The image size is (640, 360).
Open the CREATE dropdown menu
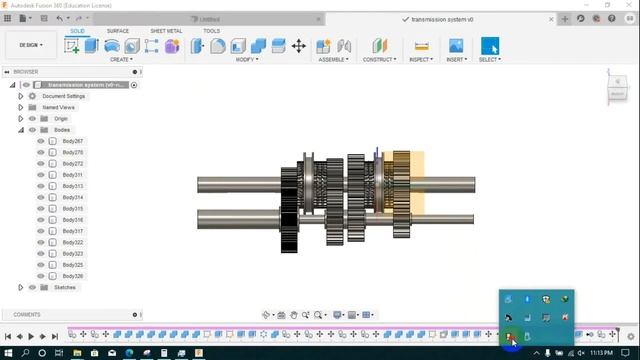point(121,60)
